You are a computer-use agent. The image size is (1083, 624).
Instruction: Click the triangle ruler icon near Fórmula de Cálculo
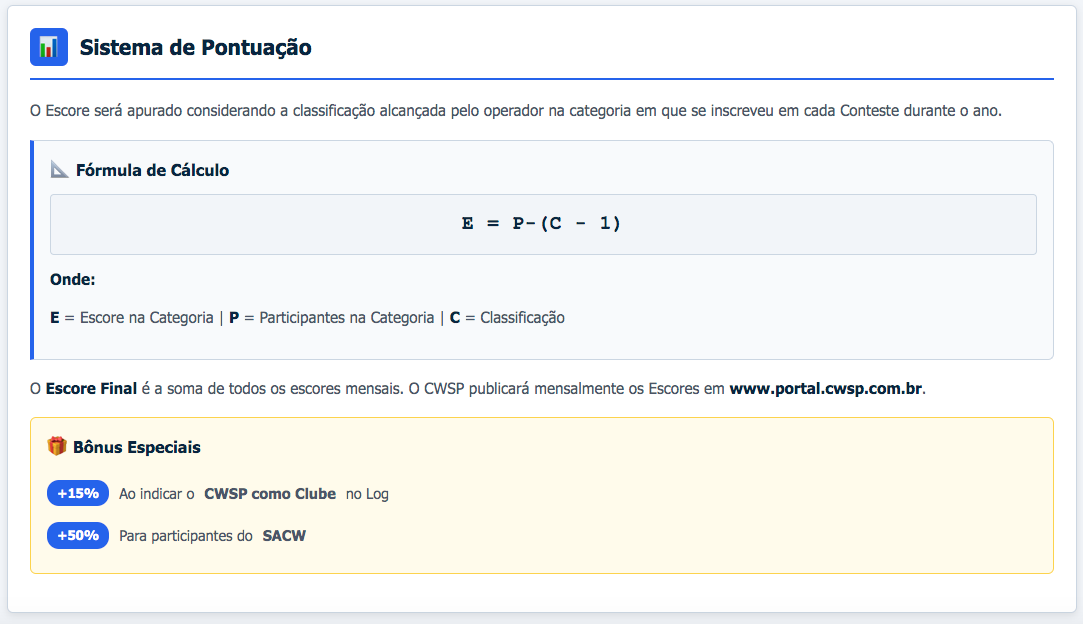click(x=59, y=170)
